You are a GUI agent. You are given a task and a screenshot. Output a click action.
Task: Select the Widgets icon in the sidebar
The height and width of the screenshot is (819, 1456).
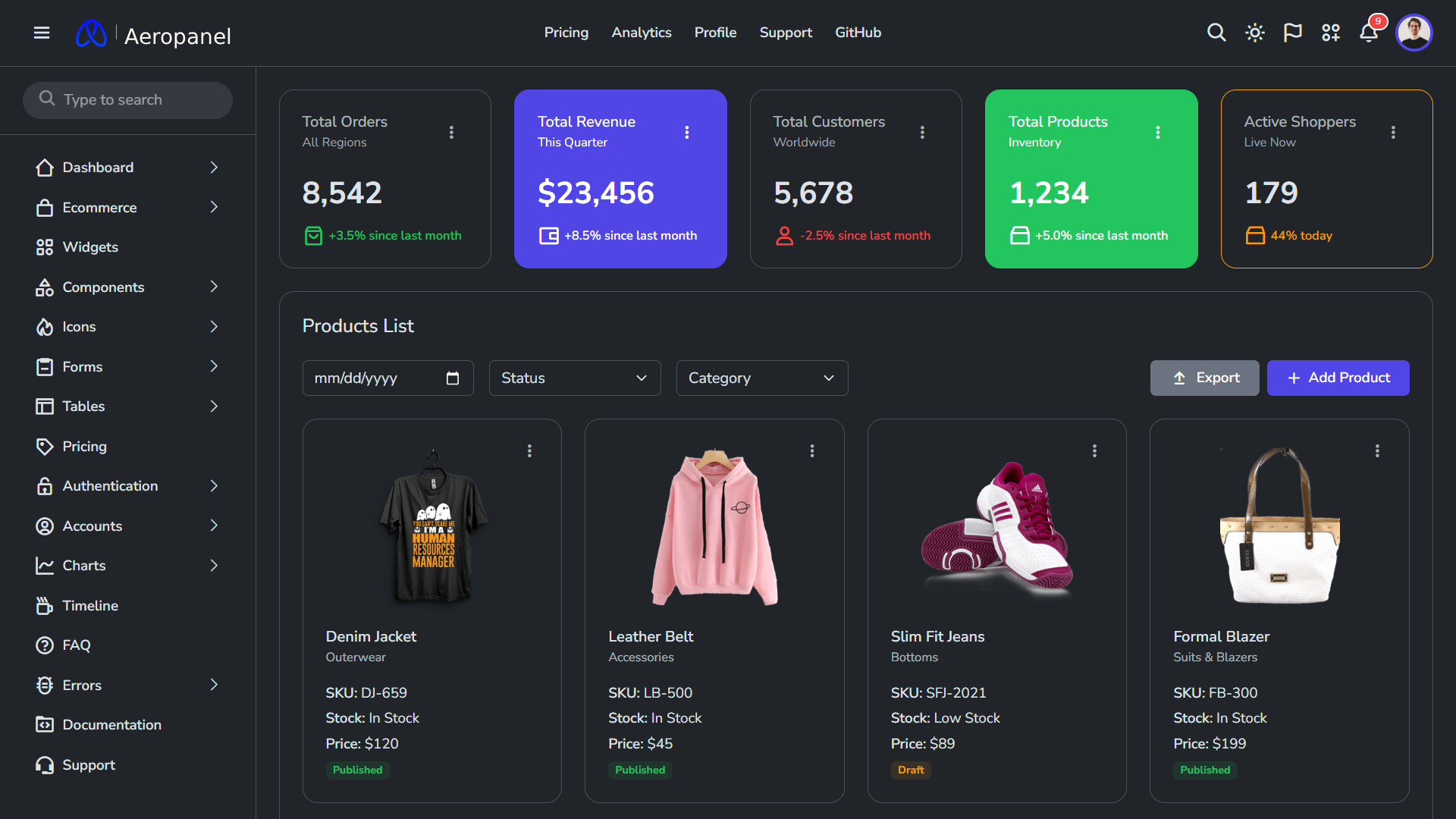[45, 246]
